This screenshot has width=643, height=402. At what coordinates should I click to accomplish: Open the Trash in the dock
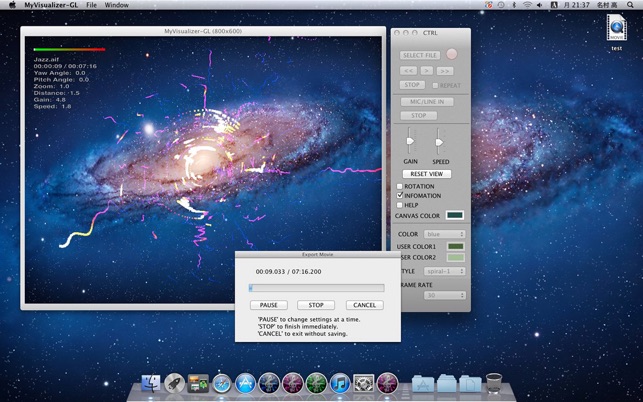click(x=494, y=383)
